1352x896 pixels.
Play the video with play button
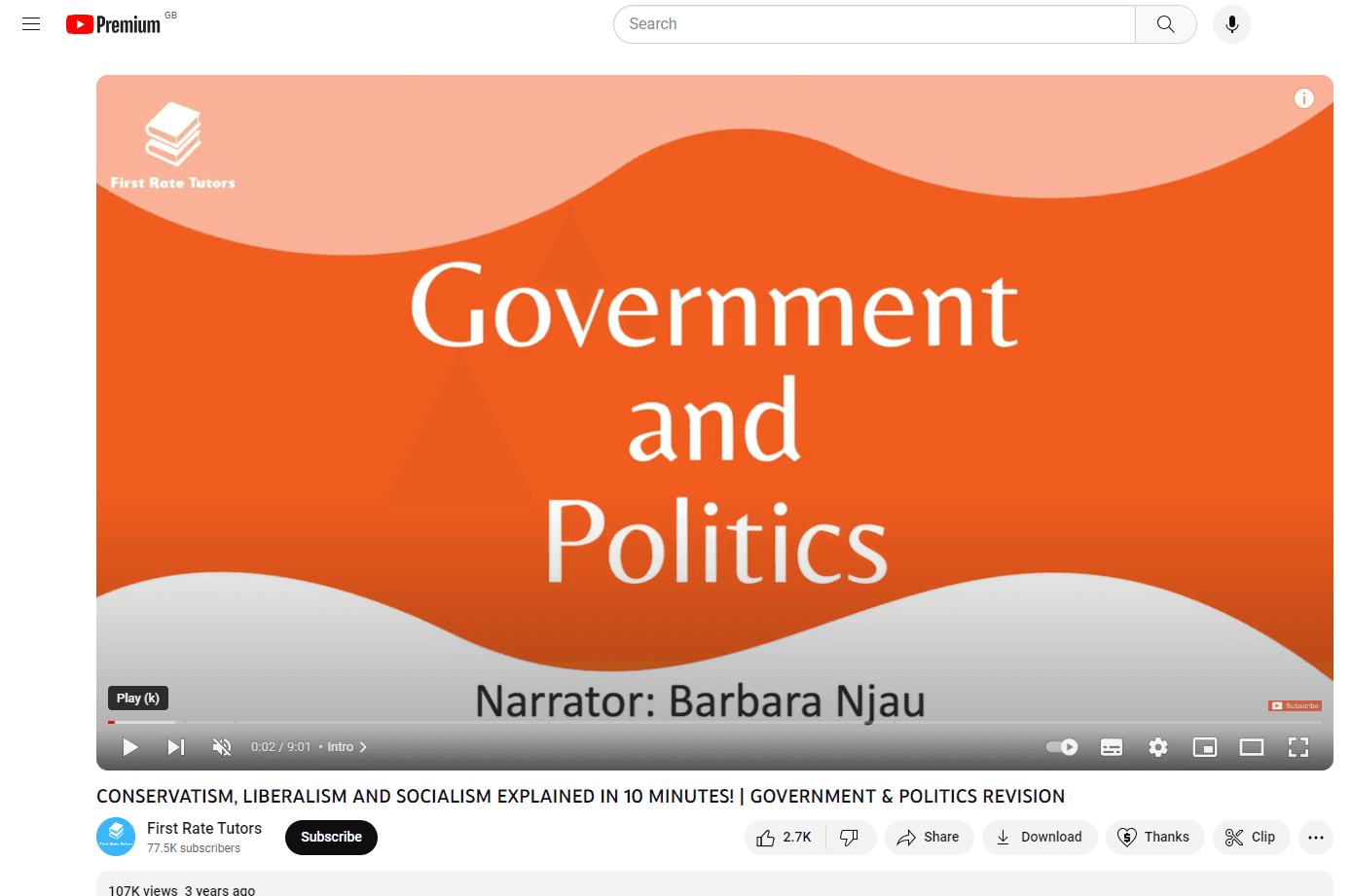129,747
